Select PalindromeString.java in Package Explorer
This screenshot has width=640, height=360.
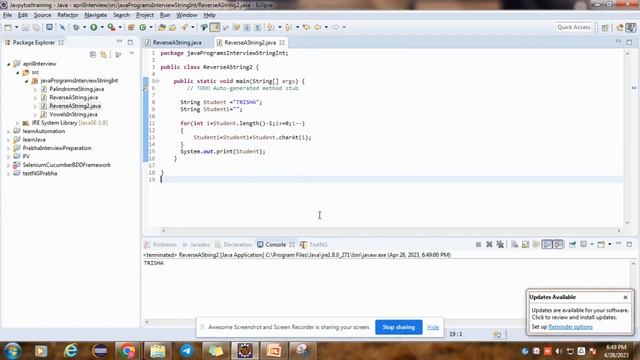tap(76, 89)
